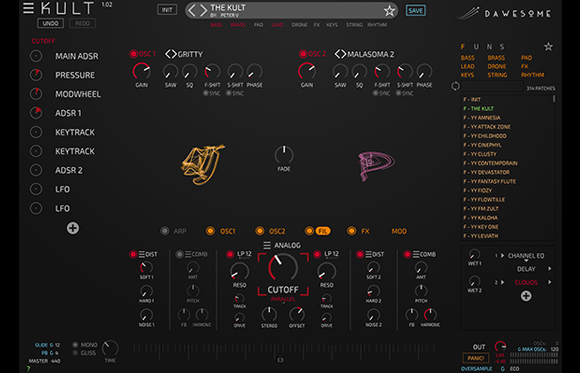
Task: Adjust OSC 1 GAIN knob
Action: click(142, 71)
